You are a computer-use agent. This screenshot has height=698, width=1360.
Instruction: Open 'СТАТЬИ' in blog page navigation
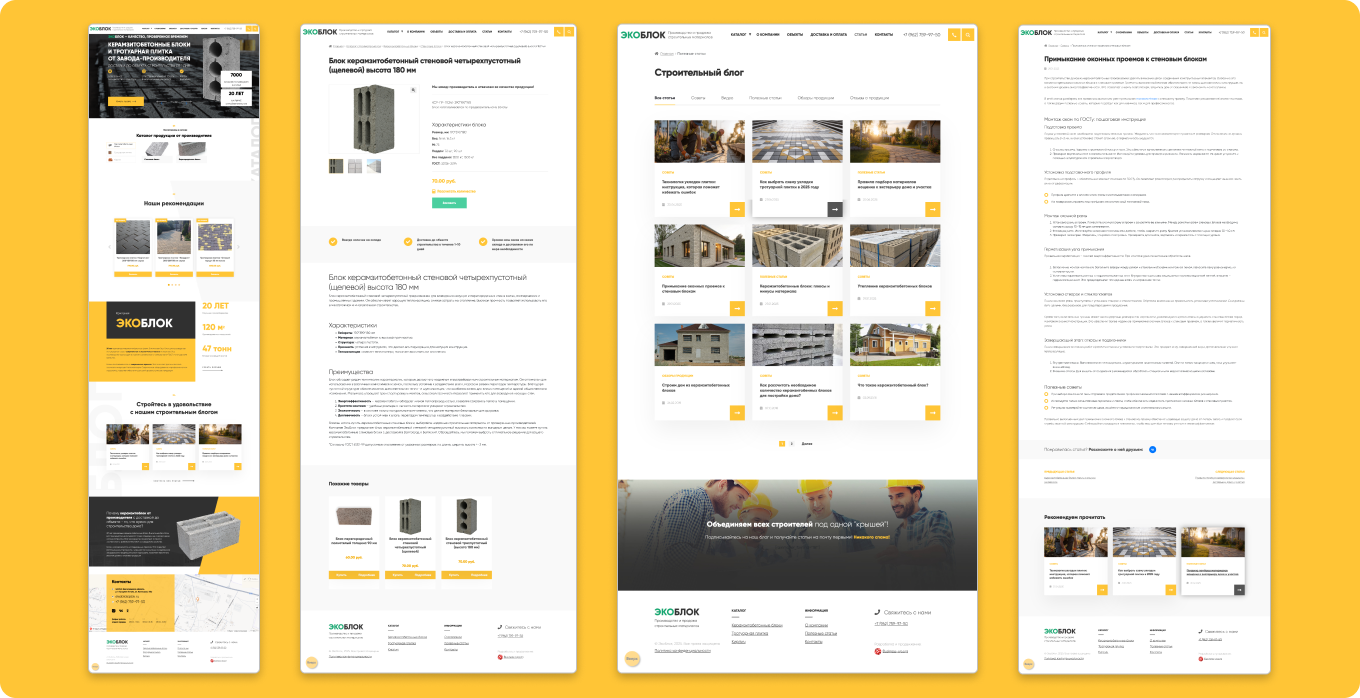(x=860, y=35)
